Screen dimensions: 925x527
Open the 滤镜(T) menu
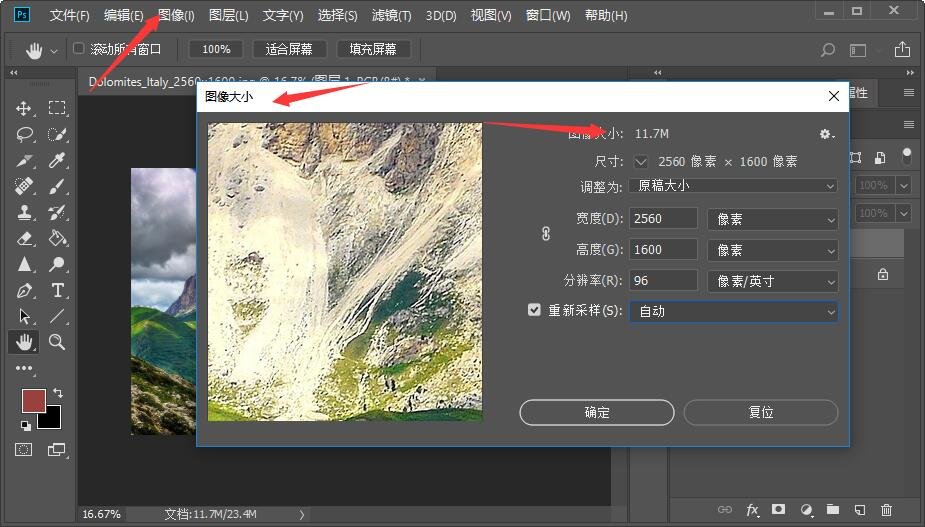coord(391,15)
